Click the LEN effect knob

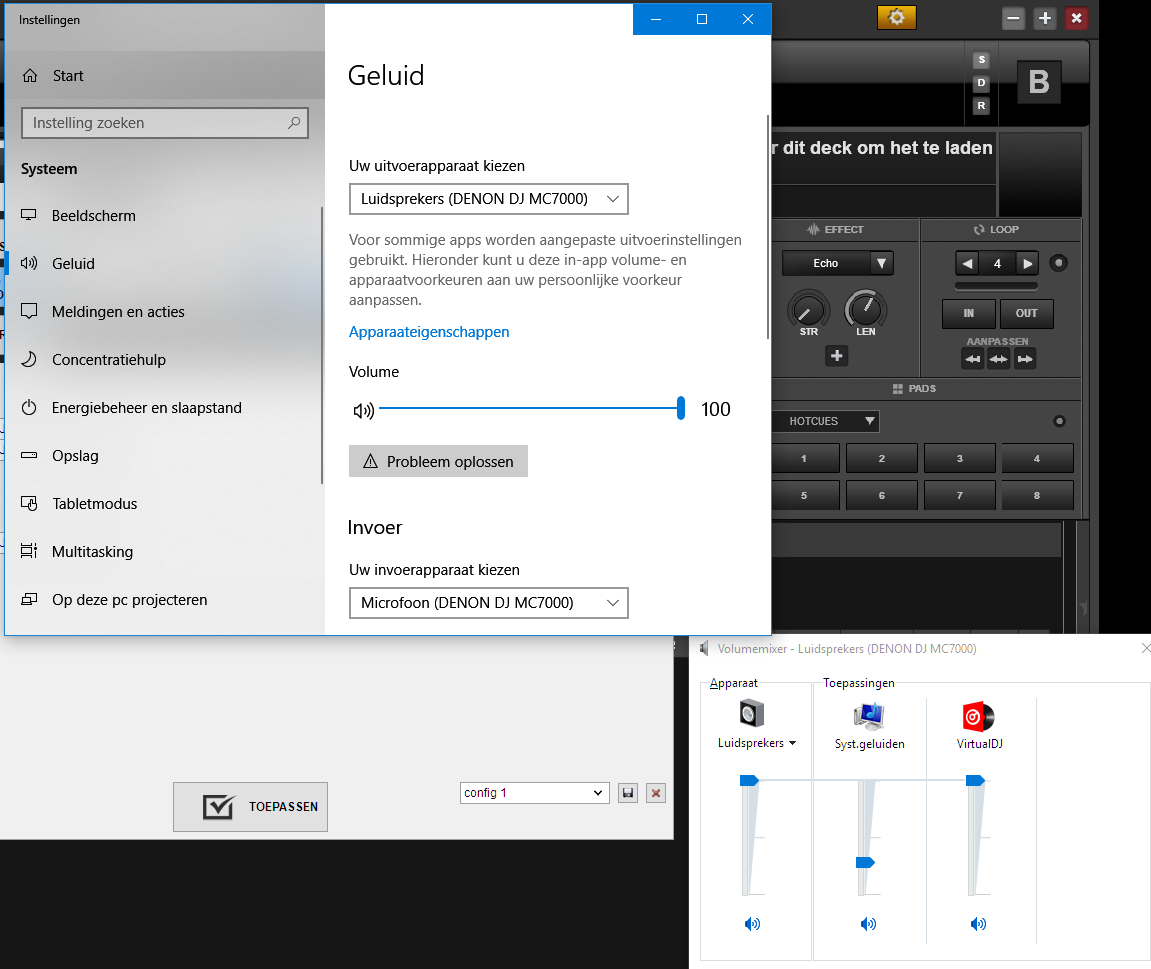point(865,309)
